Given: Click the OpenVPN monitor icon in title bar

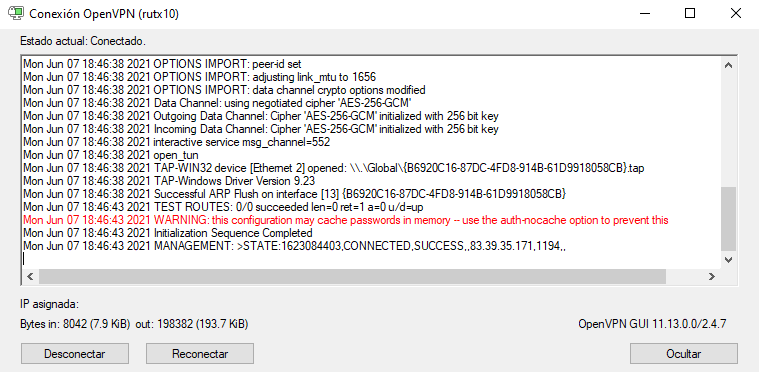Looking at the screenshot, I should [16, 14].
